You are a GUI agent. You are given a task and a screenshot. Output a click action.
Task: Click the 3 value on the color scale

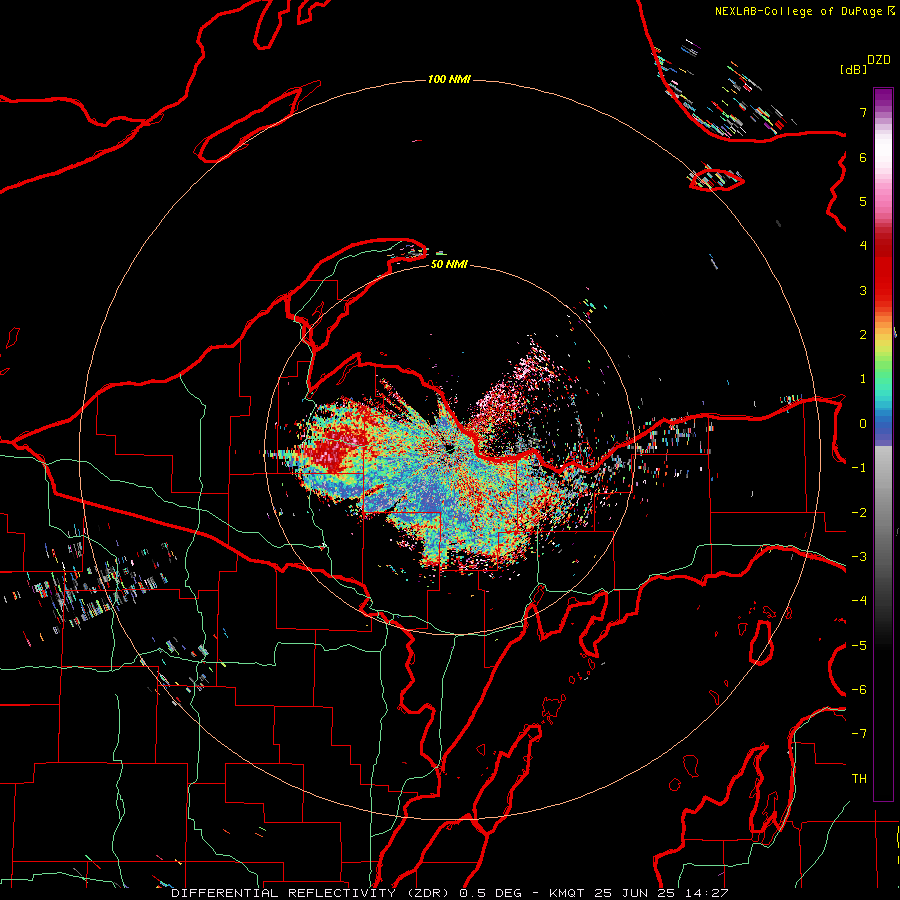pyautogui.click(x=863, y=291)
